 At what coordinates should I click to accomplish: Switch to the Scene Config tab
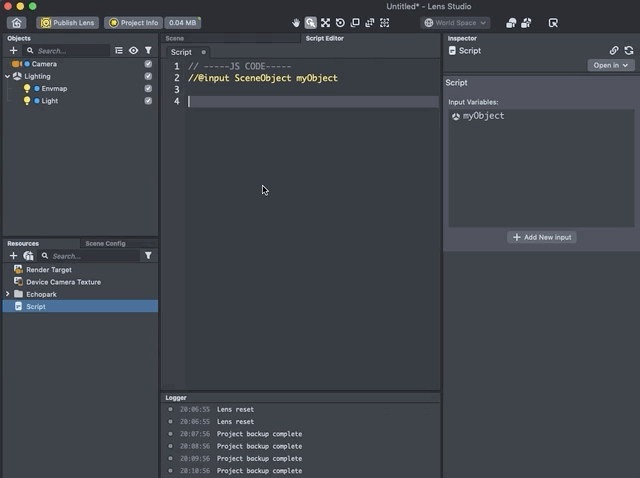point(105,243)
